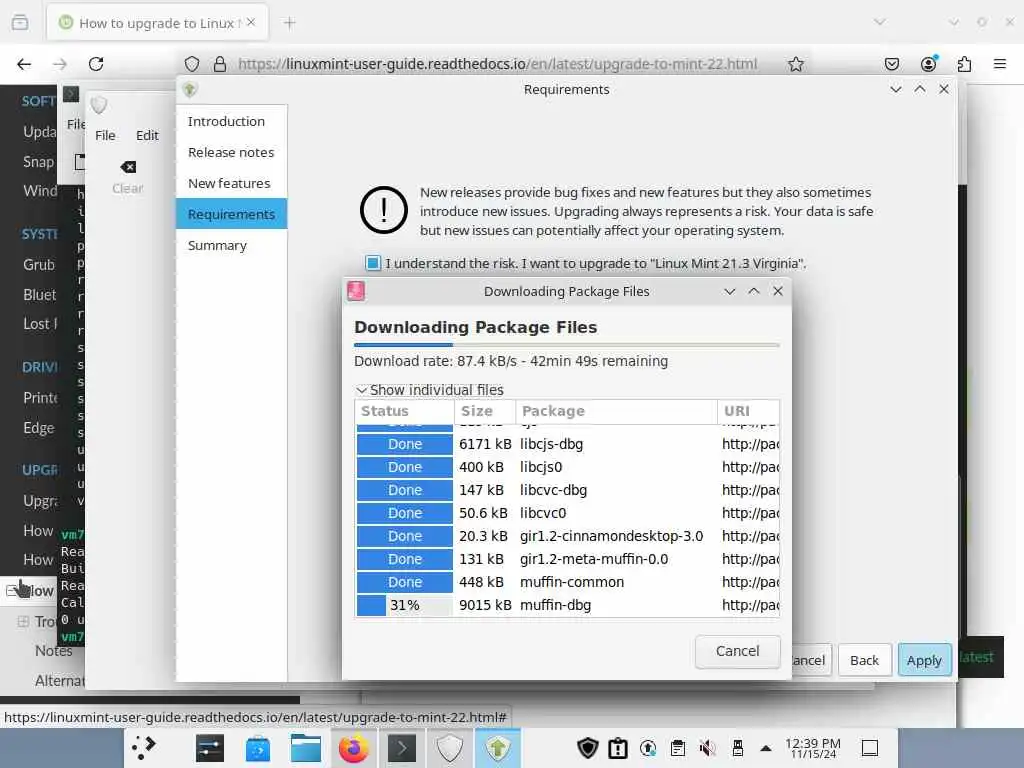This screenshot has width=1024, height=768.
Task: Click Apply in the Requirements window
Action: (924, 660)
